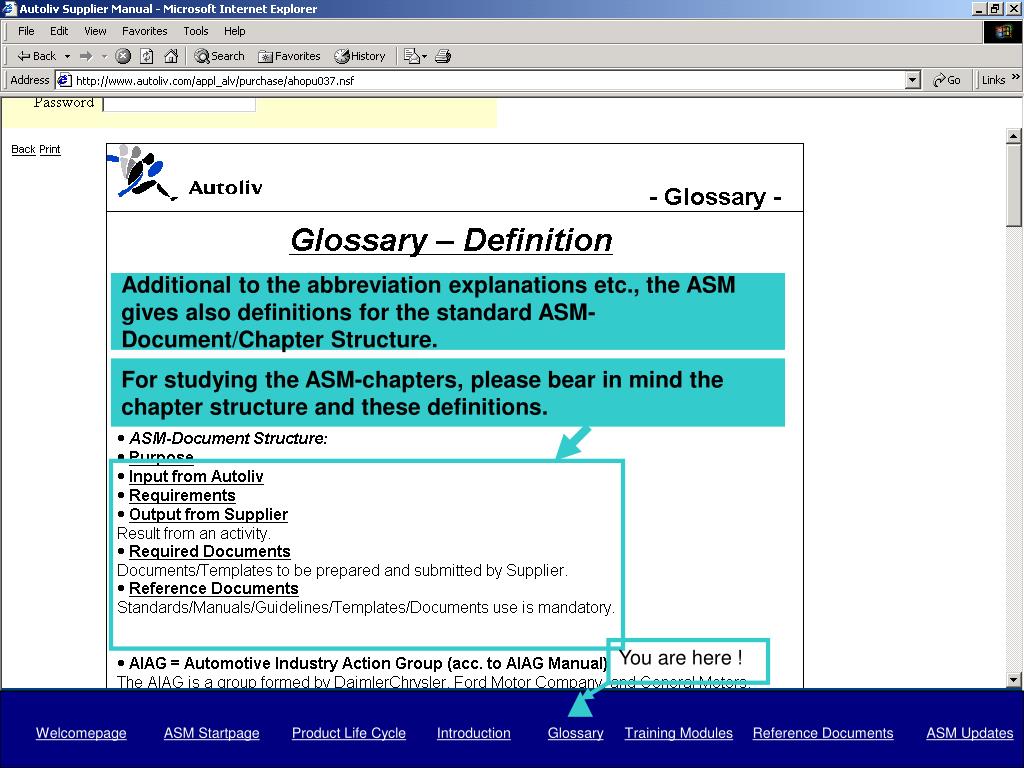Open the Tools menu
Image resolution: width=1024 pixels, height=768 pixels.
(196, 31)
